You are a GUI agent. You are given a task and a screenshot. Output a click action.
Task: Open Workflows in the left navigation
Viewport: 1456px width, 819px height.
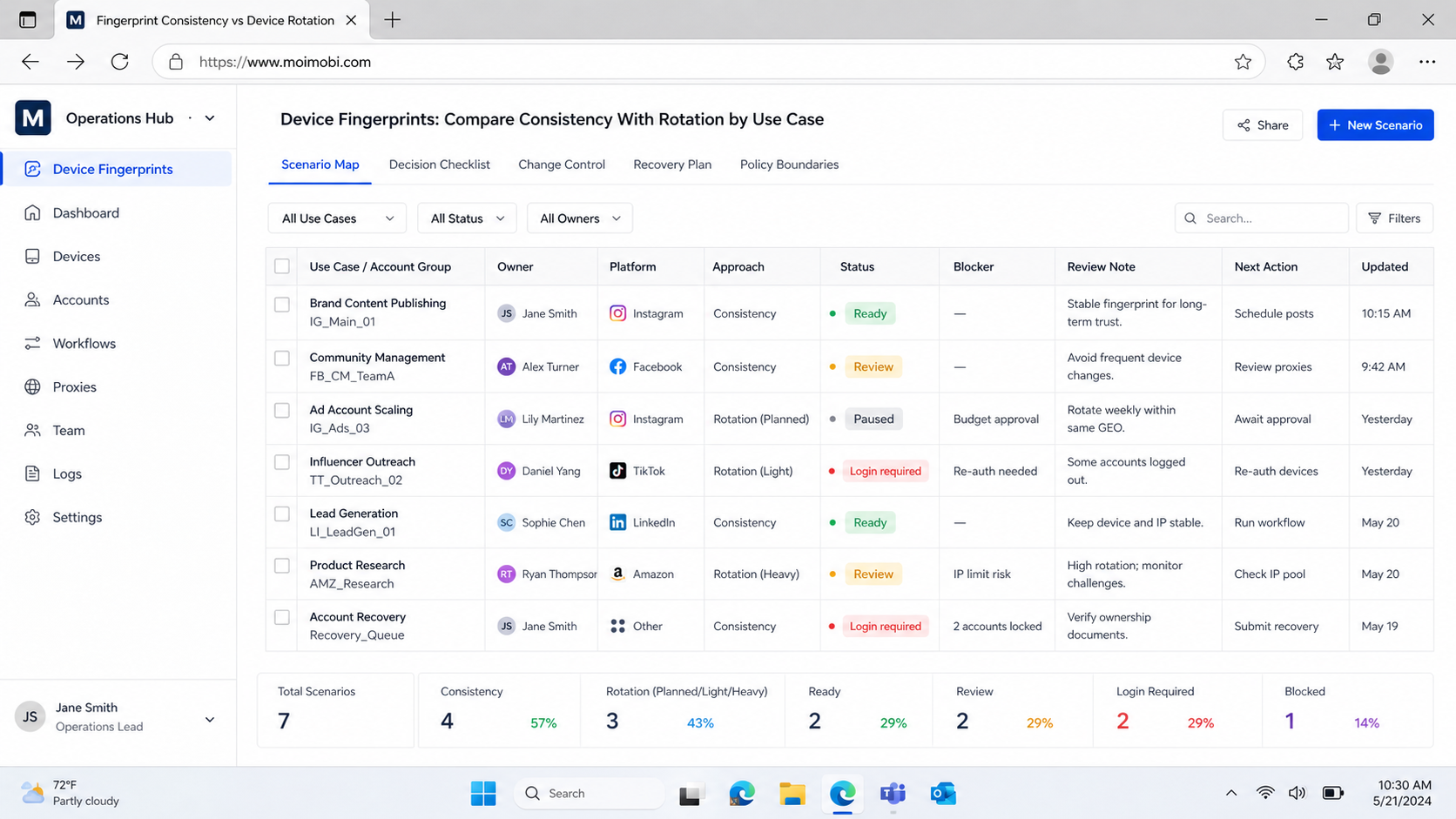tap(84, 343)
